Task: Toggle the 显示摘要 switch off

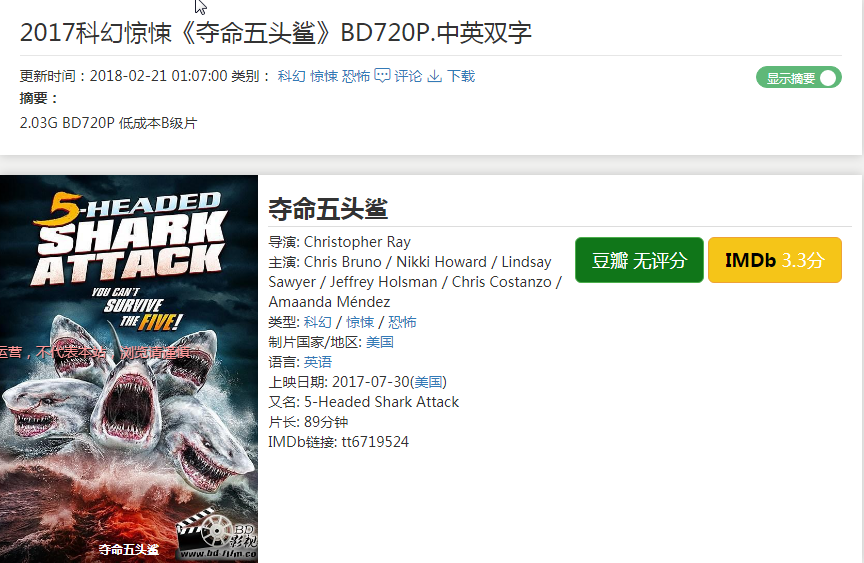Action: (798, 78)
